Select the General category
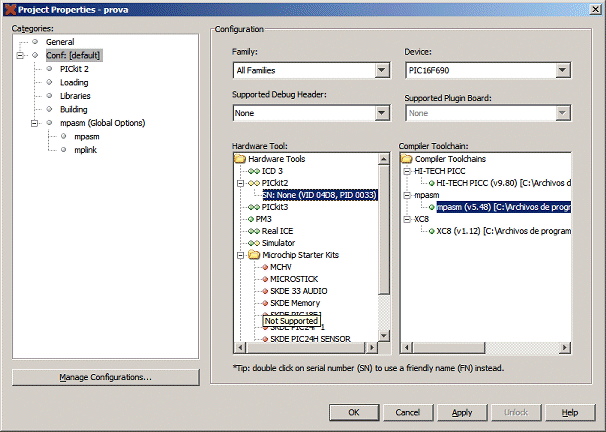The image size is (606, 432). 59,42
